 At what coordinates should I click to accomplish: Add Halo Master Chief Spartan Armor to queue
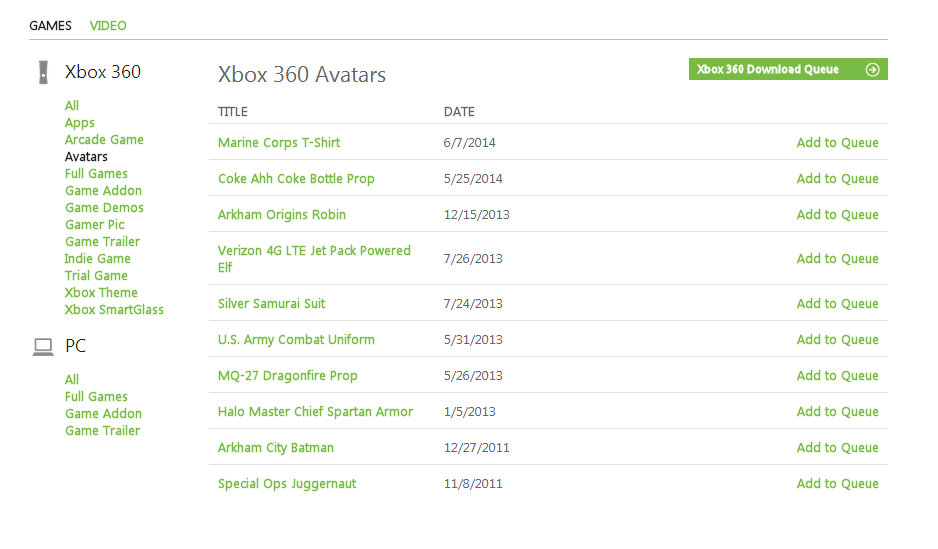click(x=837, y=412)
